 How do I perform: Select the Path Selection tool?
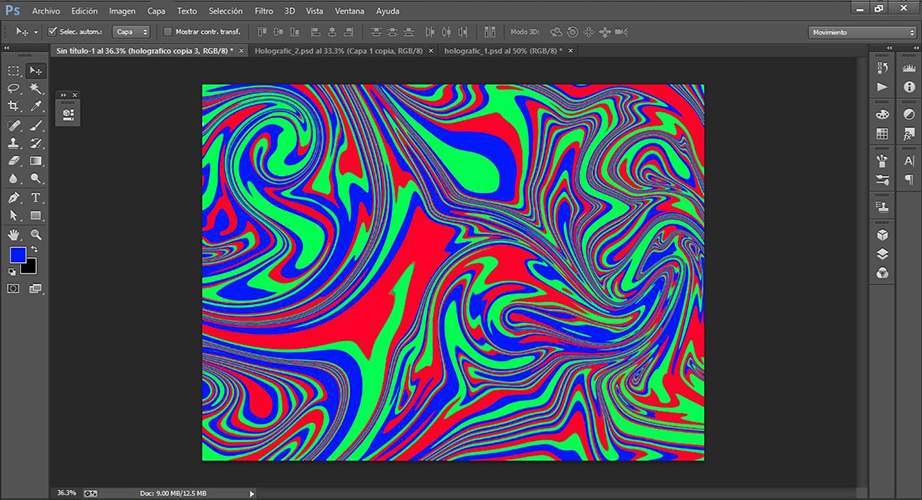pyautogui.click(x=14, y=215)
